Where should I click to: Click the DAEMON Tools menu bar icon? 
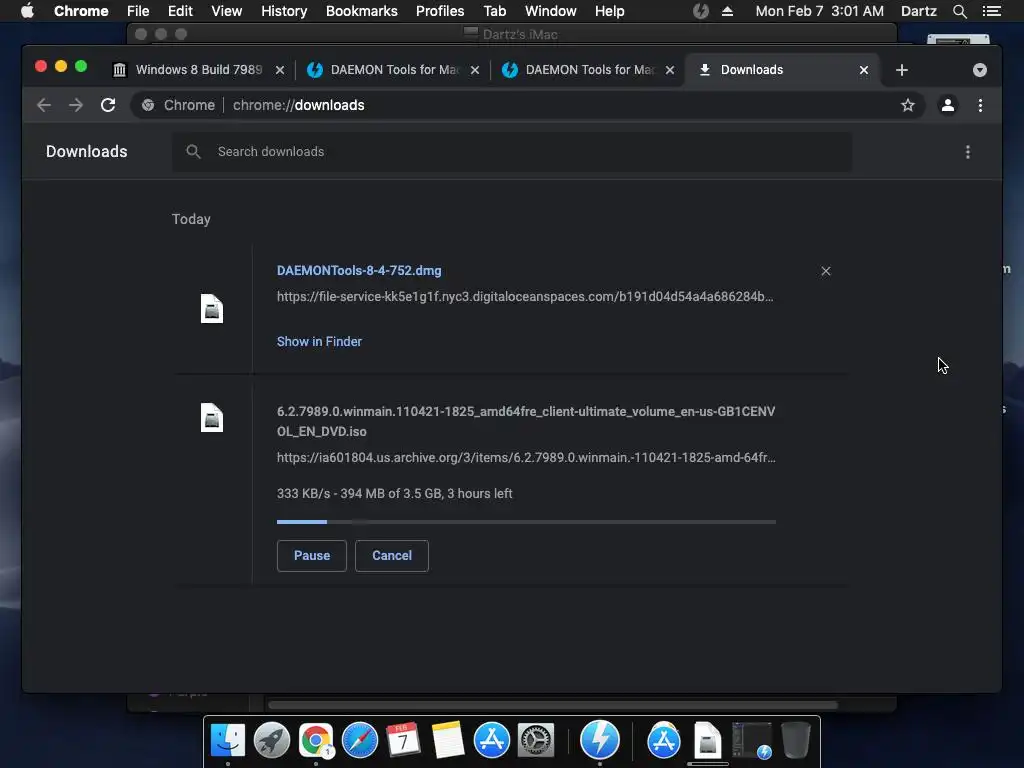(x=701, y=11)
